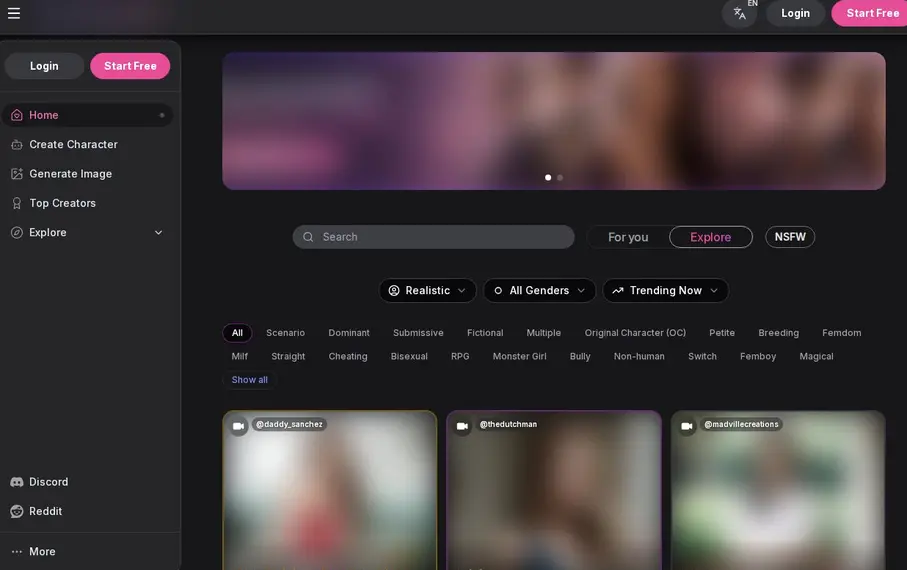Open the language translate icon
The image size is (907, 570).
(739, 13)
